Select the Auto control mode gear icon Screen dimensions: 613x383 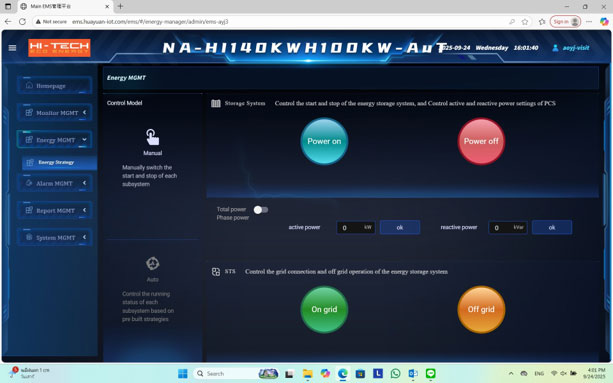point(152,263)
